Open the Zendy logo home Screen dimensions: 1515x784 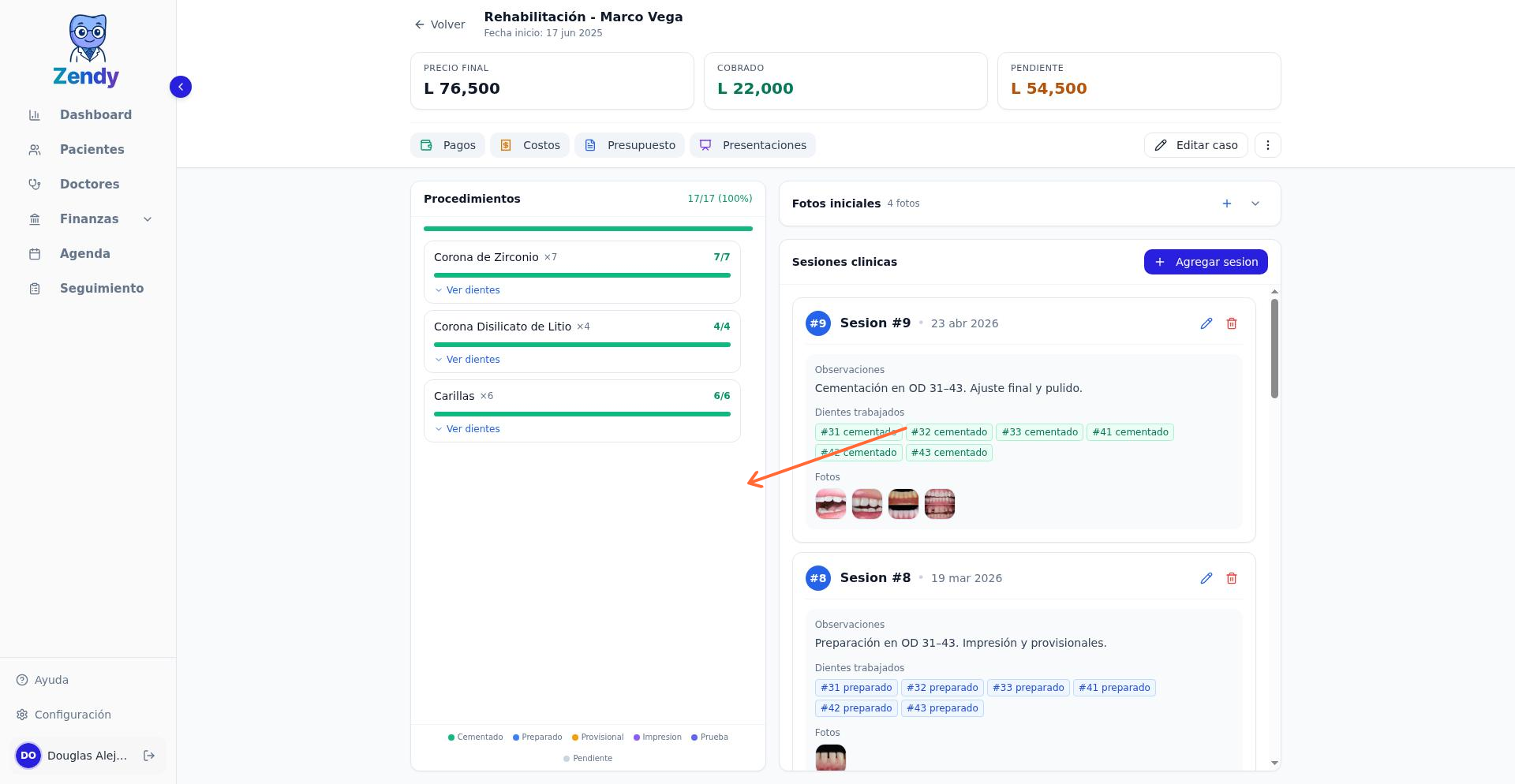pos(87,50)
